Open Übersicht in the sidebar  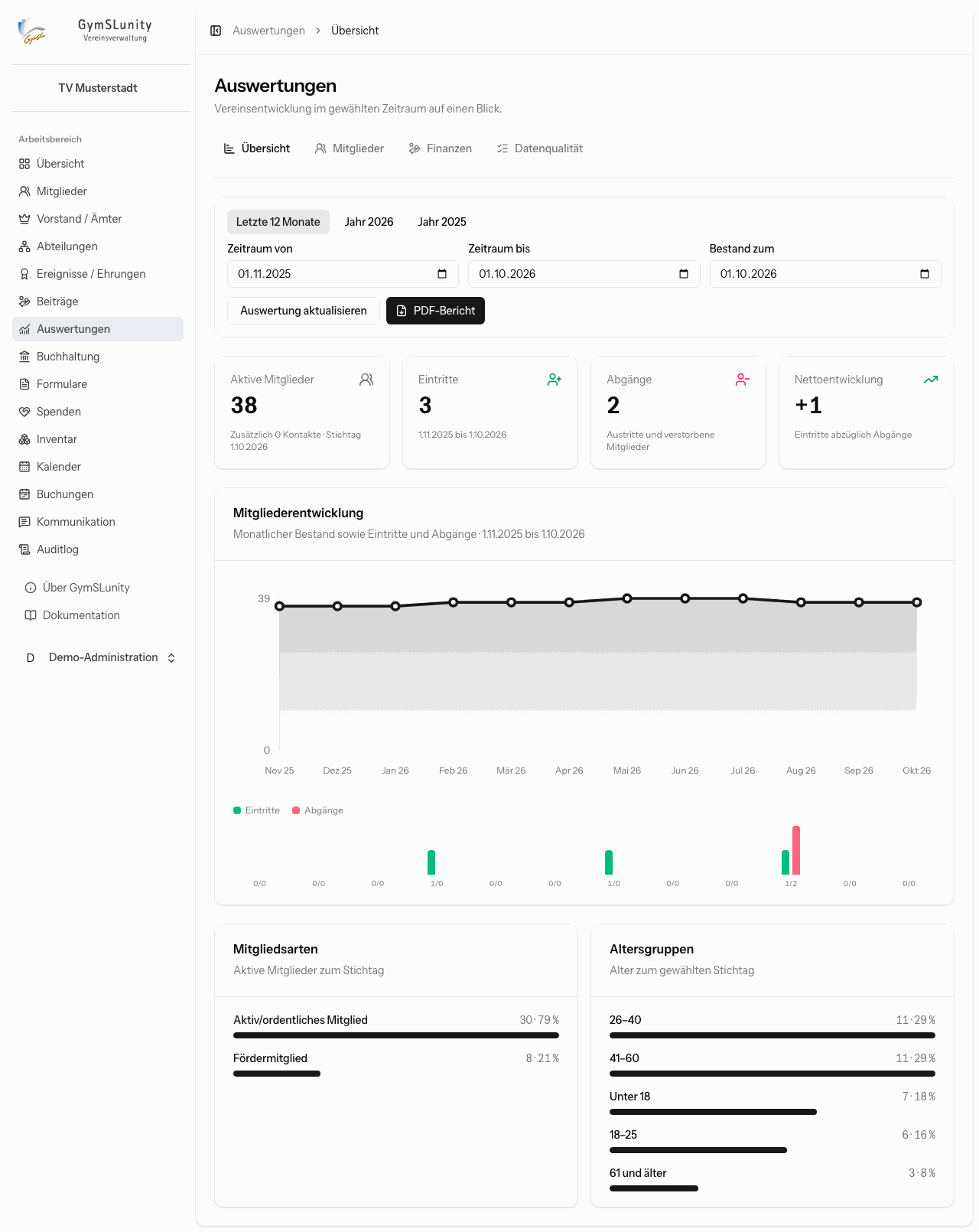tap(98, 164)
